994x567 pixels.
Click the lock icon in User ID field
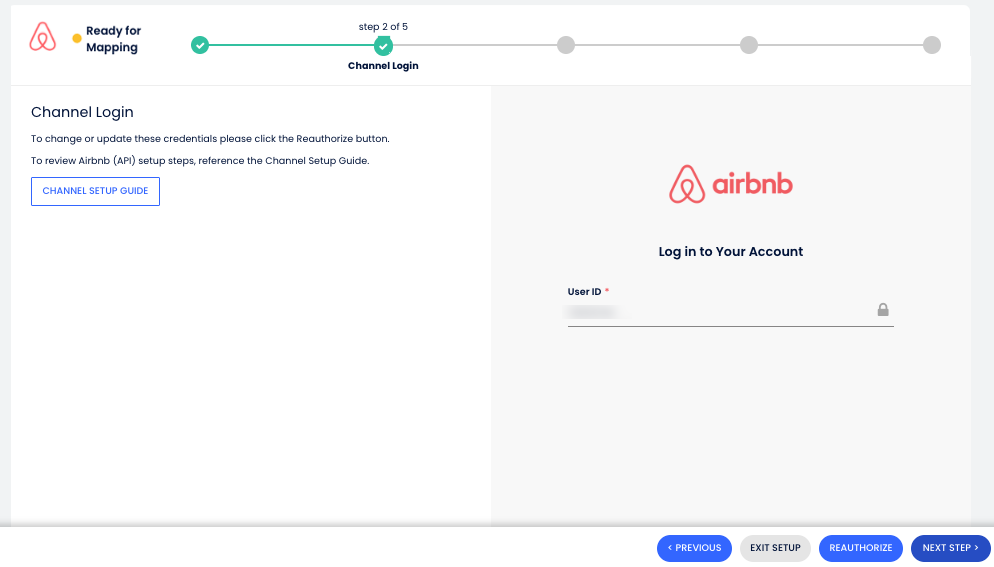(883, 310)
